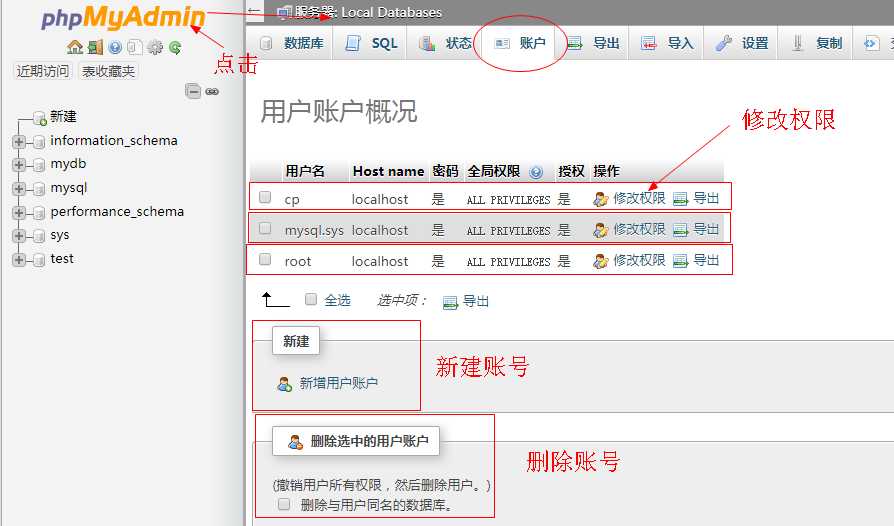
Task: Click the edit privileges icon for root
Action: (600, 261)
